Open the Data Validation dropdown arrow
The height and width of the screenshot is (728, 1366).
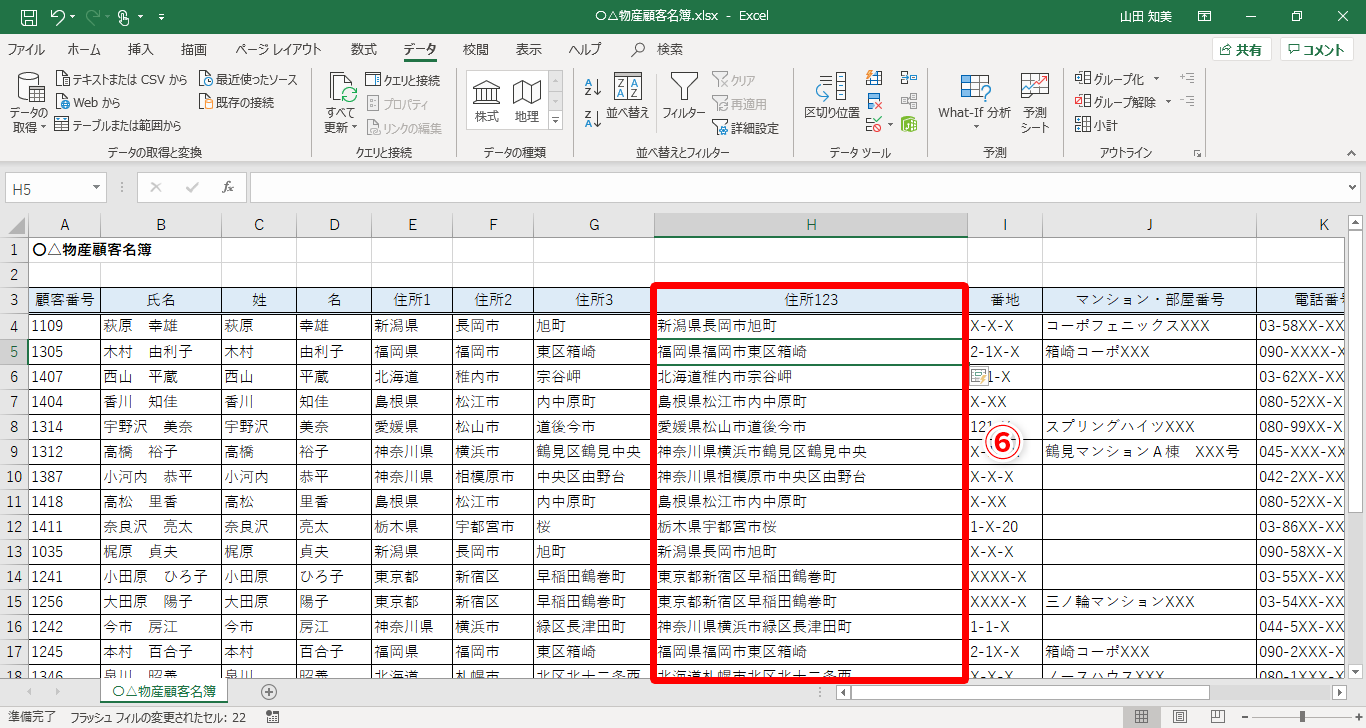coord(889,125)
